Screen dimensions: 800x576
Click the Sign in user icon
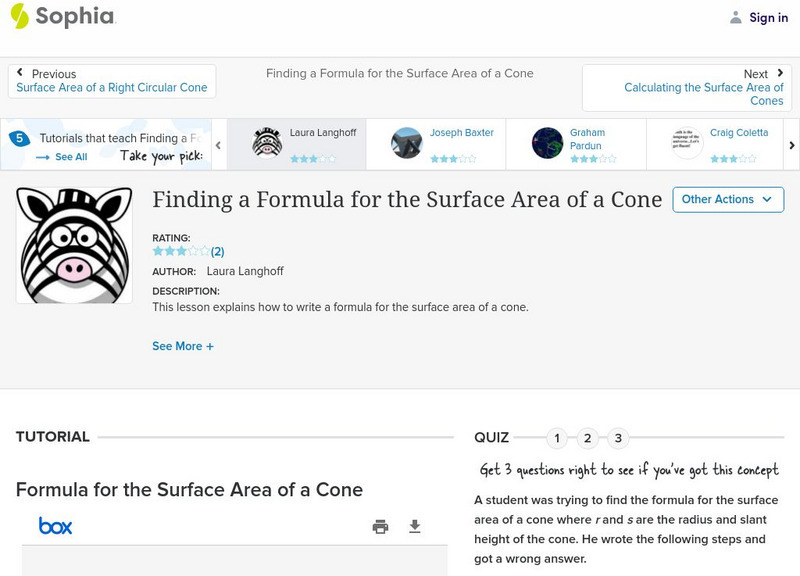(x=736, y=17)
